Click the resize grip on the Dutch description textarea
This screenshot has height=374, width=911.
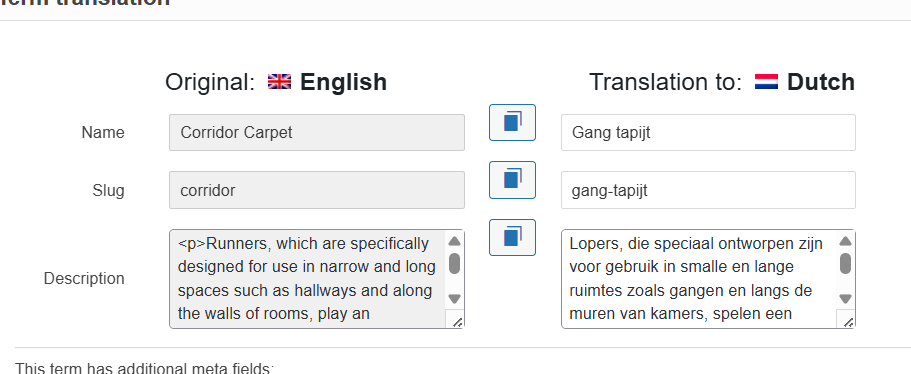click(848, 321)
